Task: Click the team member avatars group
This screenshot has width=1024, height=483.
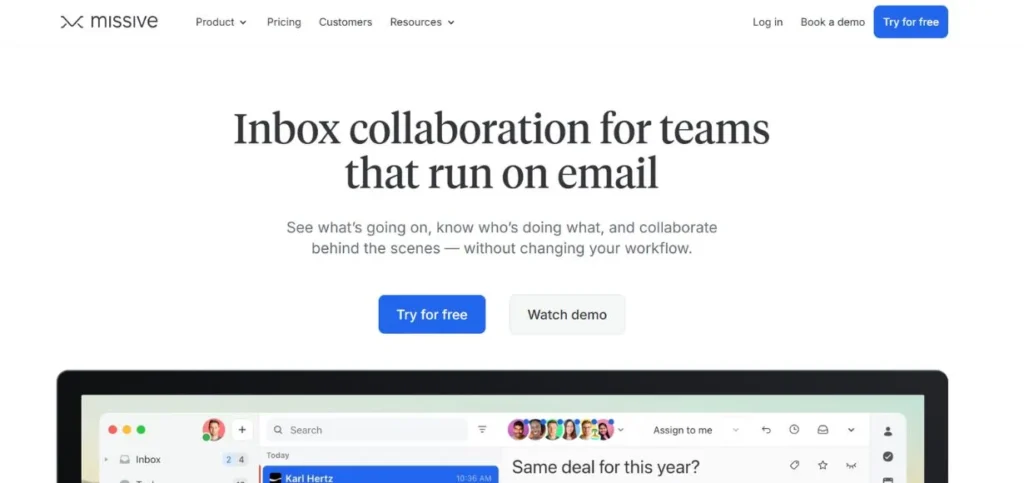Action: coord(561,429)
